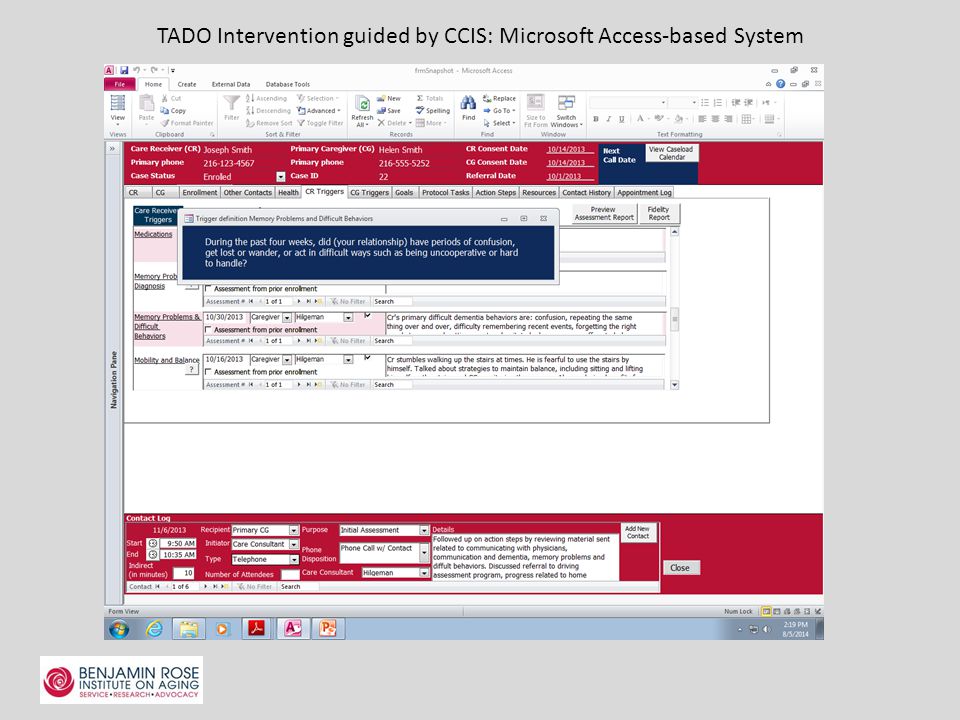Open Phone Disposition dropdown
The image size is (960, 720).
(x=424, y=553)
